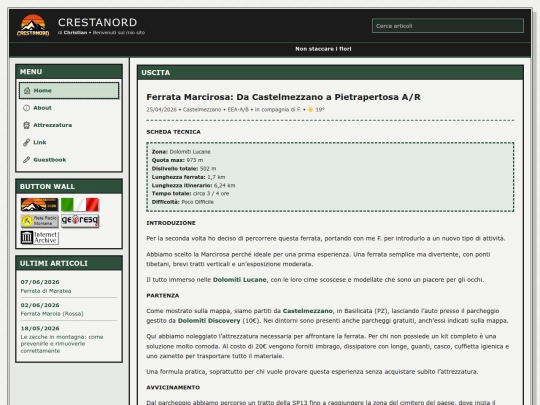Image resolution: width=540 pixels, height=405 pixels.
Task: Click the AVVICINAMENTO heading
Action: [x=173, y=387]
